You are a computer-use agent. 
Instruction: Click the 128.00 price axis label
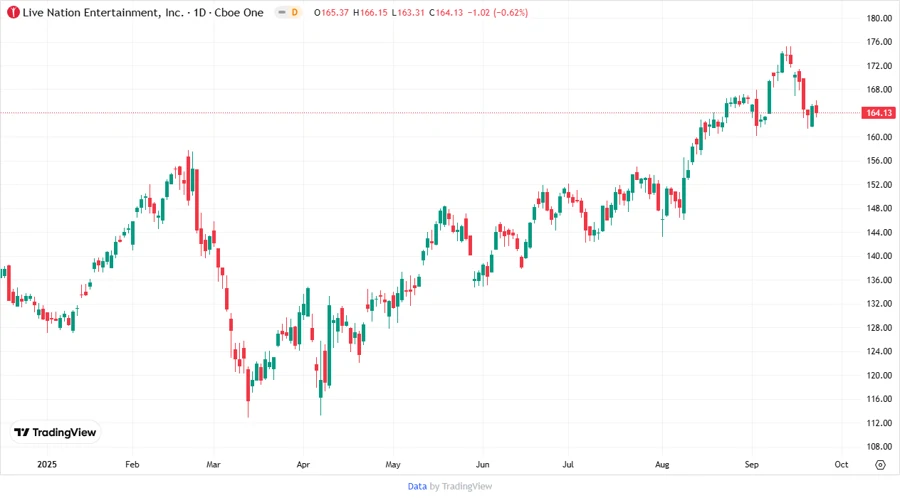879,328
